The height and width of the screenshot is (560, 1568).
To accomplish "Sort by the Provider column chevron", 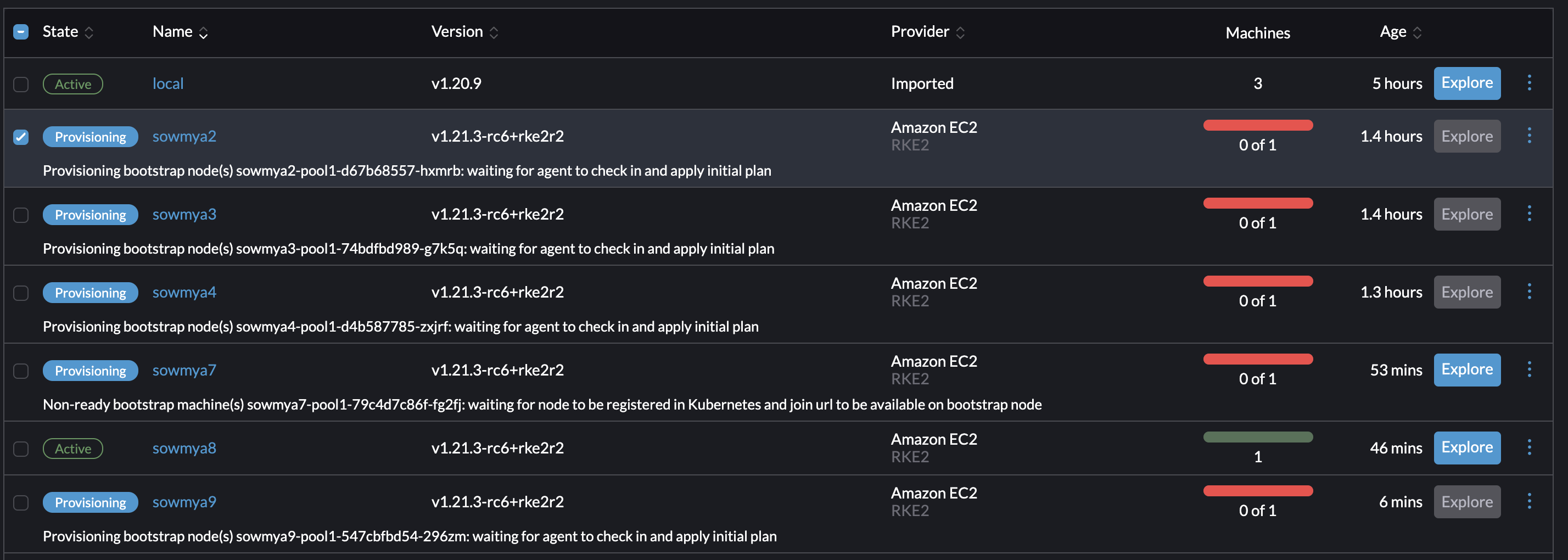I will pyautogui.click(x=962, y=32).
